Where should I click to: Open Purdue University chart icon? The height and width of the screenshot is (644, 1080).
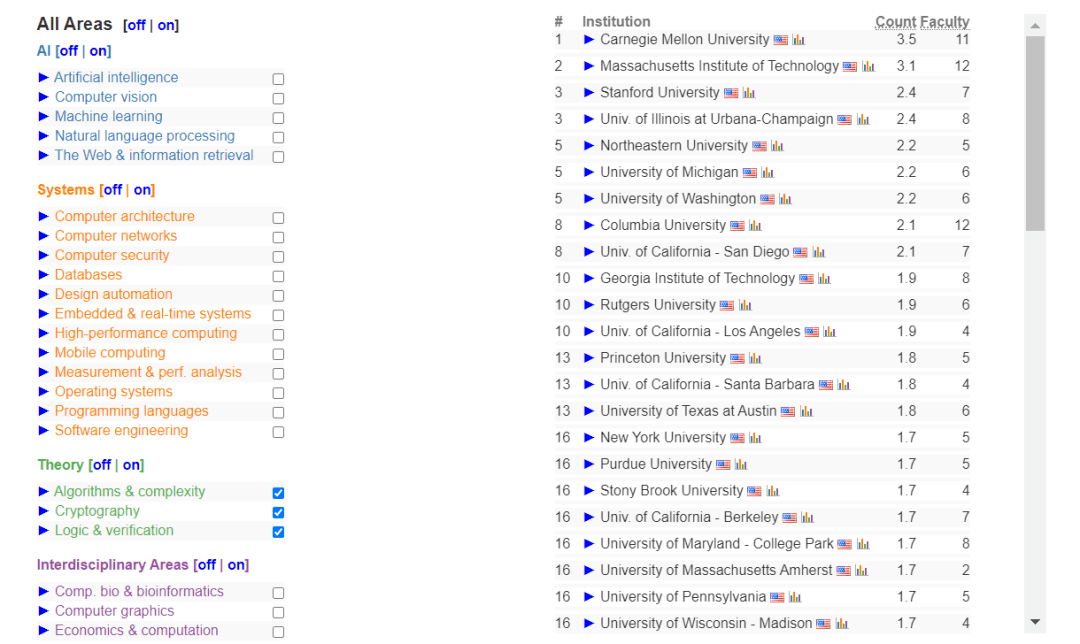click(x=741, y=465)
